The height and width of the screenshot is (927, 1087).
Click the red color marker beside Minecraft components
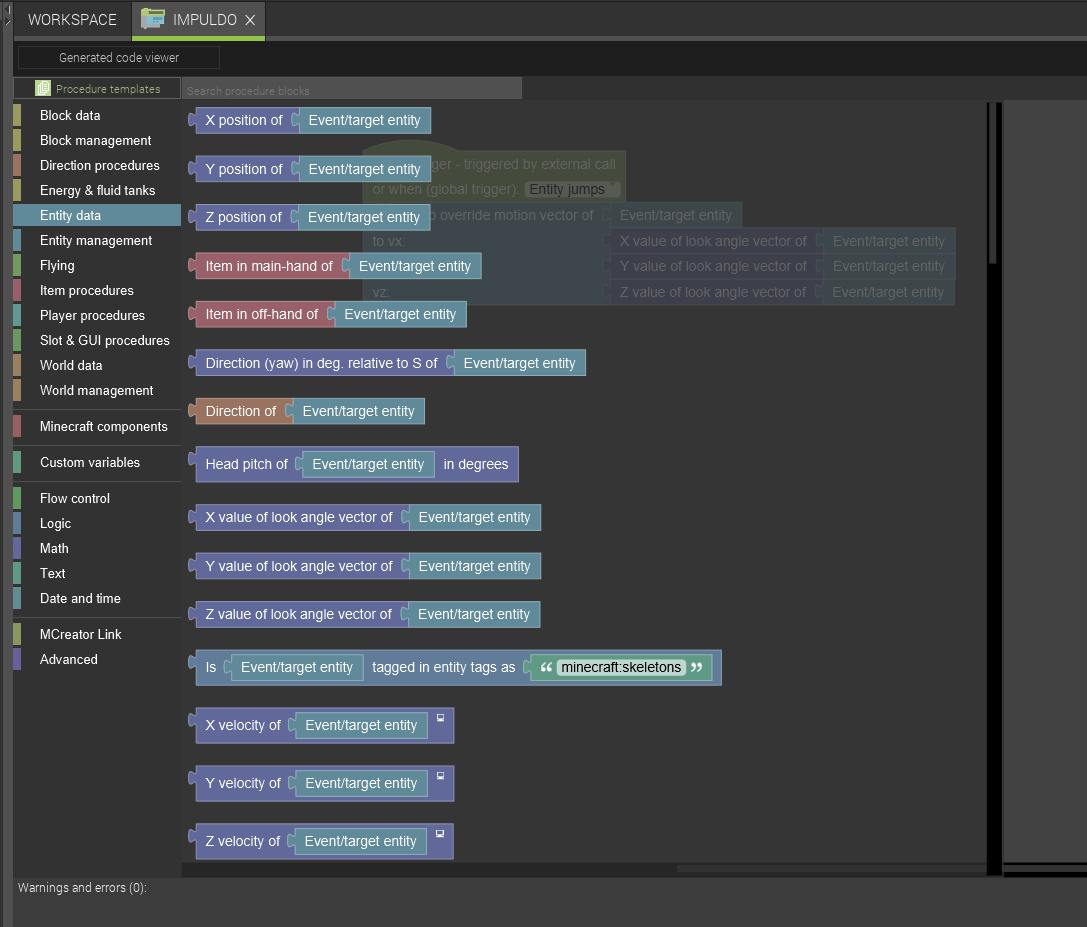(17, 426)
